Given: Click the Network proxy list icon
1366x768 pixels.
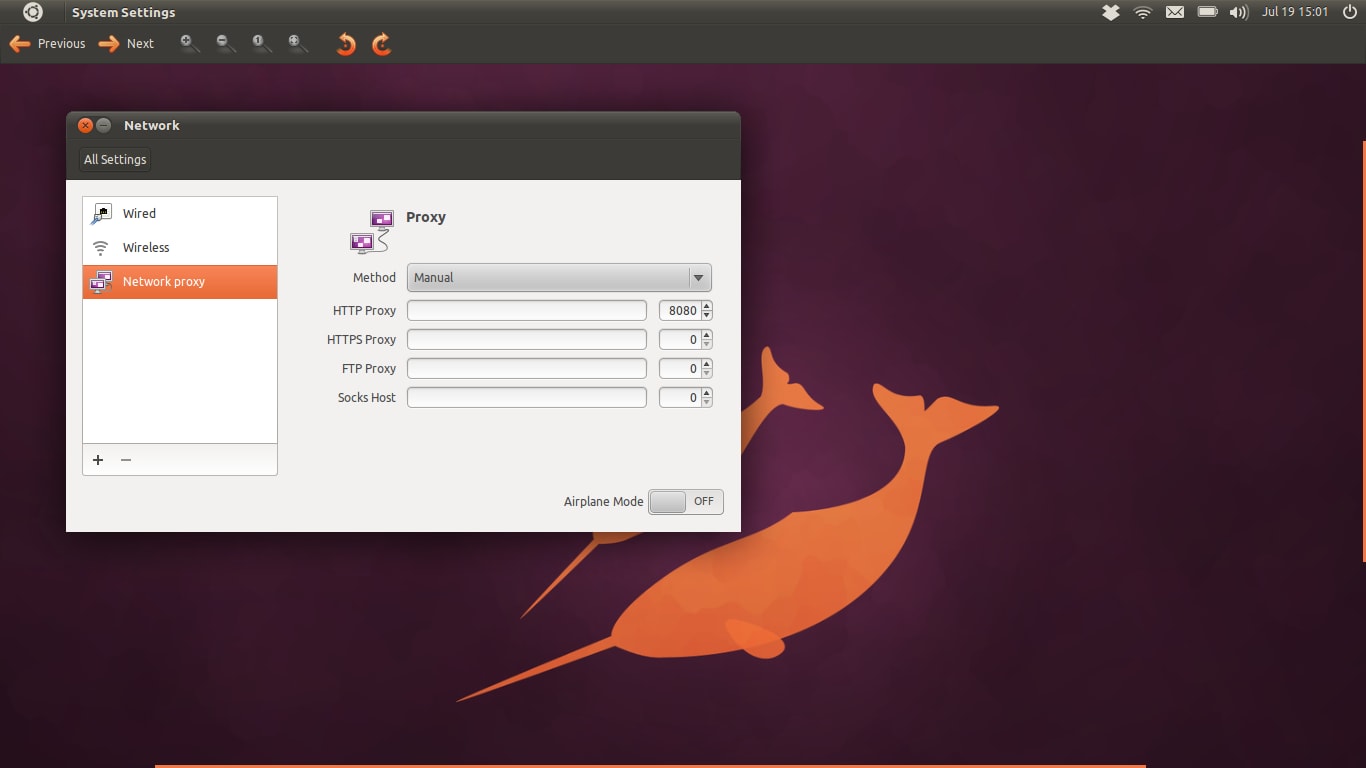Looking at the screenshot, I should (x=101, y=282).
